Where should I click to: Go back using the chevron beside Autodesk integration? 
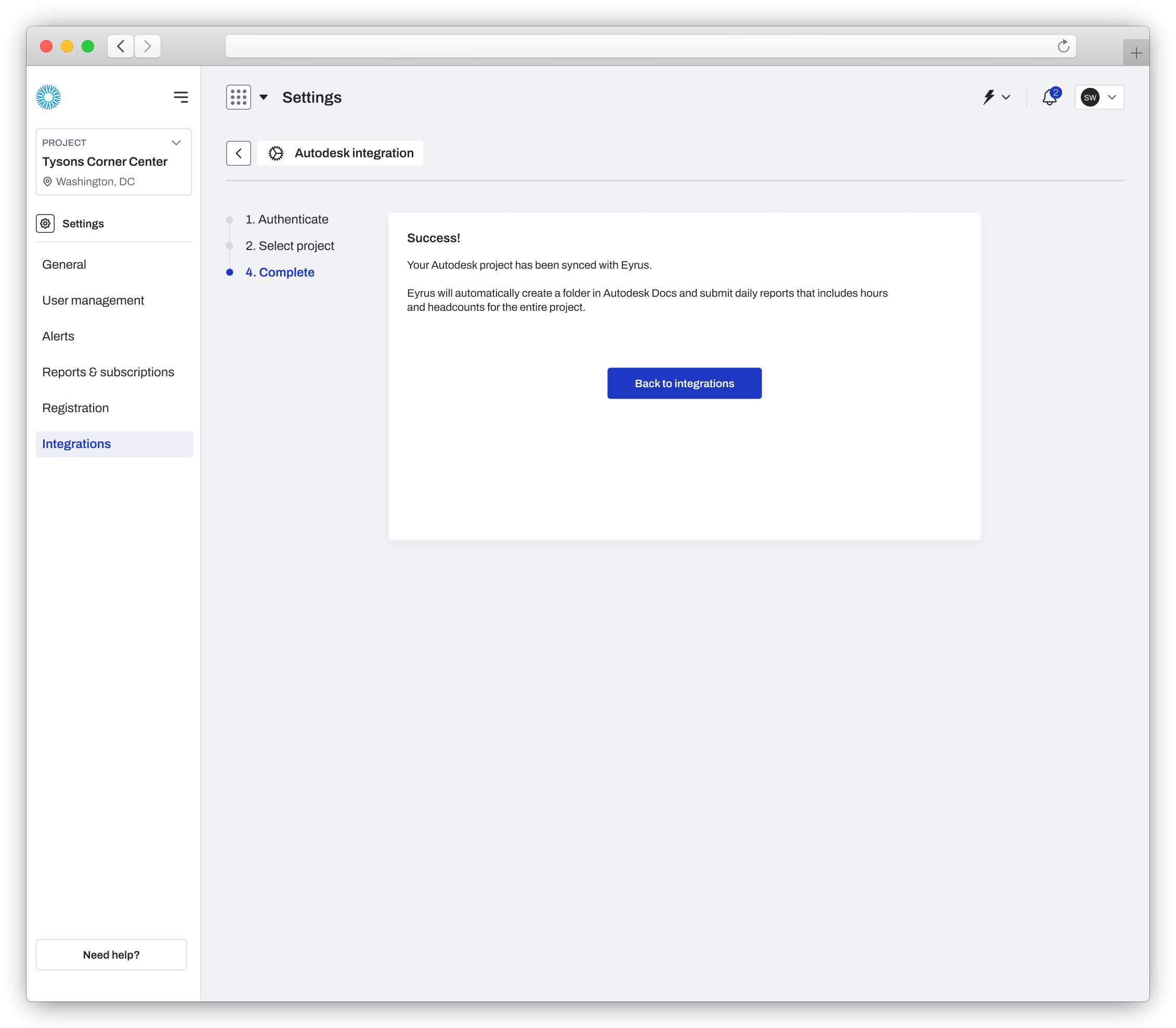238,153
